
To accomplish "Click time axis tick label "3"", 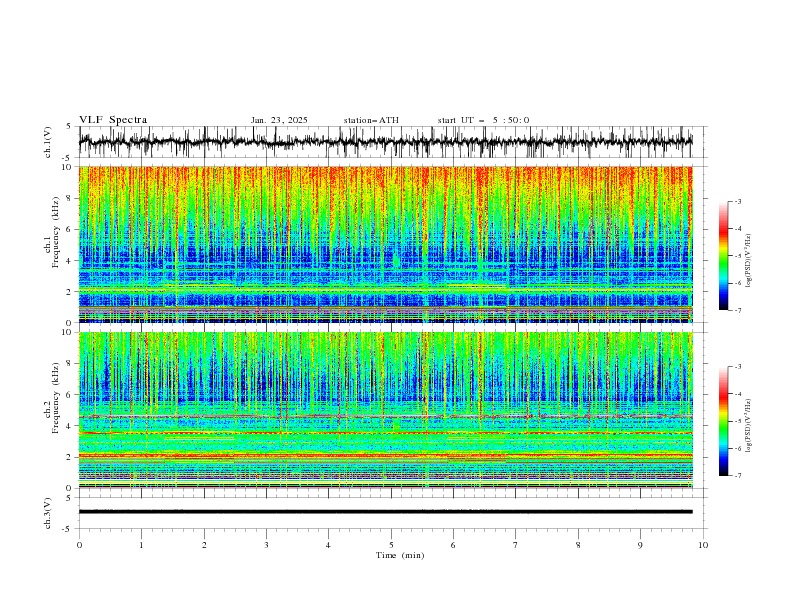I will click(266, 545).
